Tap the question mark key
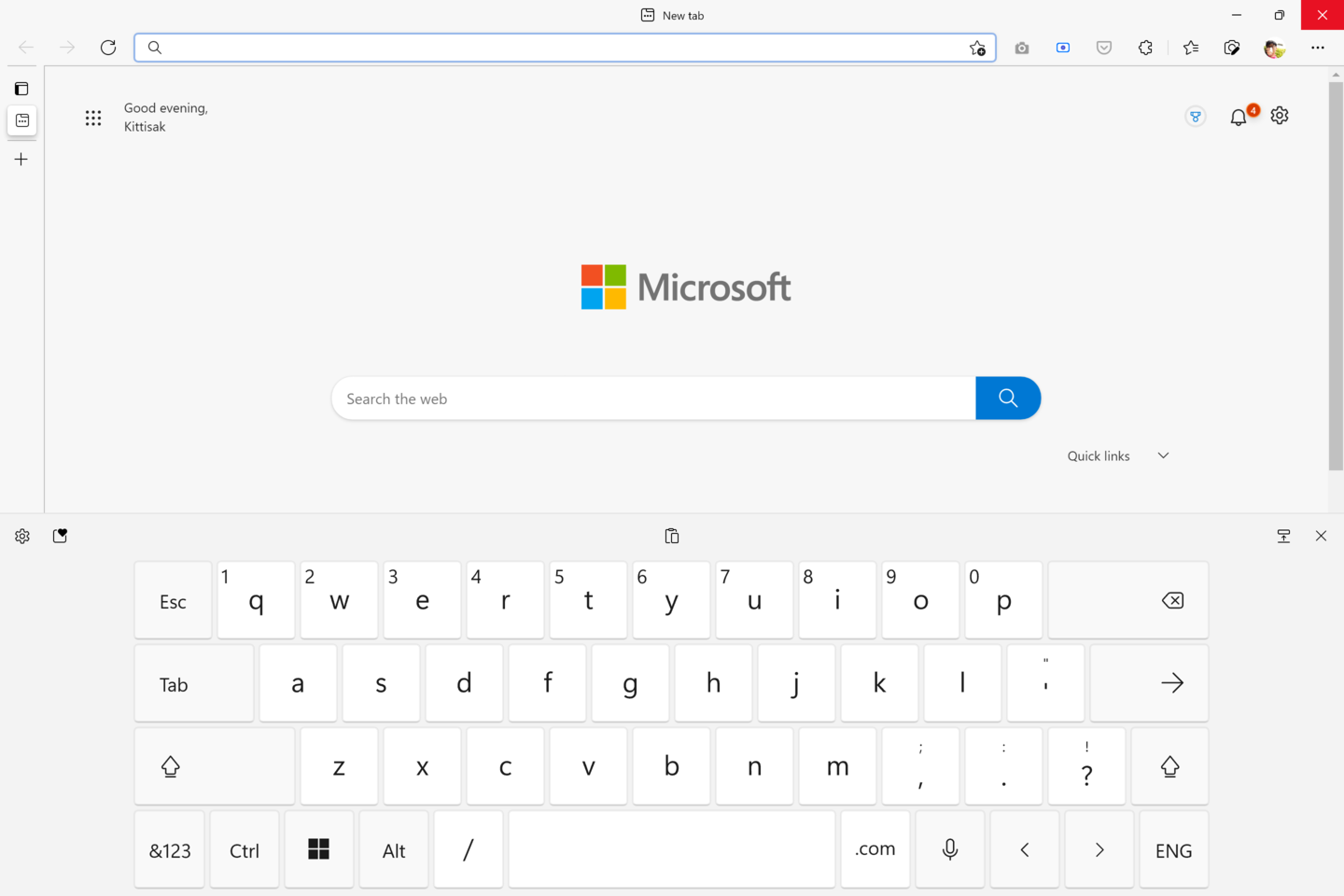Viewport: 1344px width, 896px height. [x=1087, y=766]
